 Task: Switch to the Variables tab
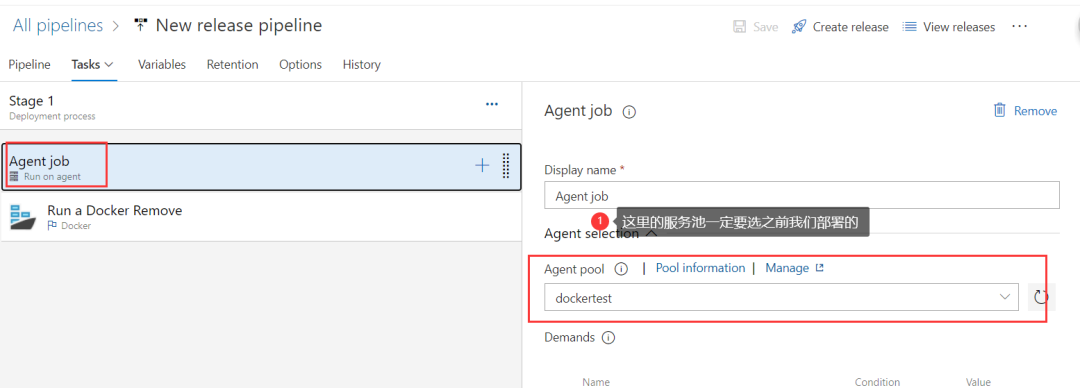point(162,65)
